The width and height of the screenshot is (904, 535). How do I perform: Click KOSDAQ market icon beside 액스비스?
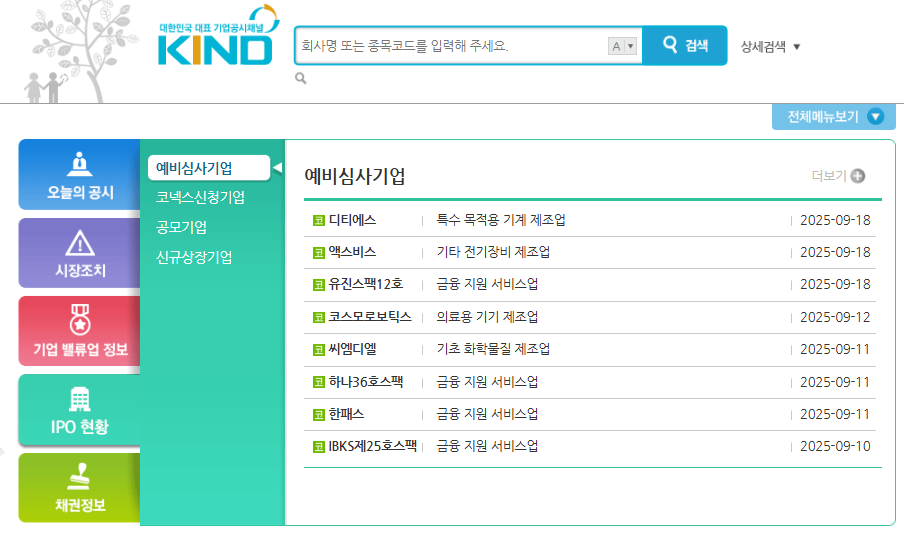(319, 253)
